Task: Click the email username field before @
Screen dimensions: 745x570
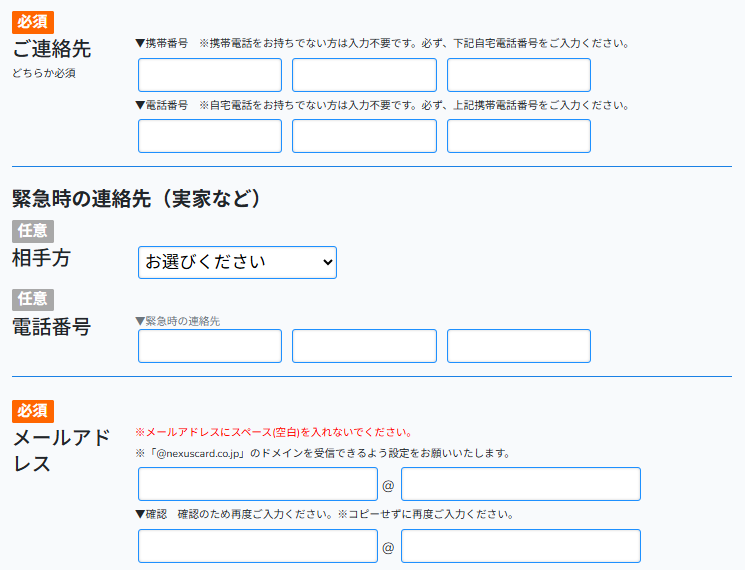Action: click(258, 484)
